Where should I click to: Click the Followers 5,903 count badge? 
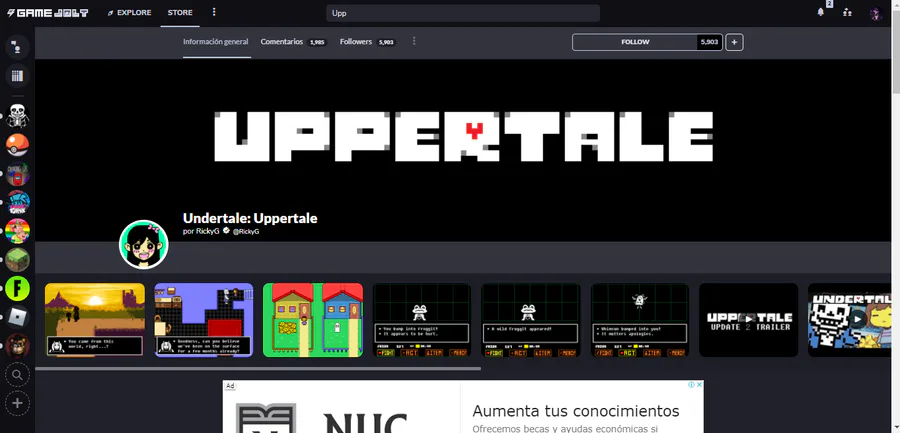click(386, 42)
